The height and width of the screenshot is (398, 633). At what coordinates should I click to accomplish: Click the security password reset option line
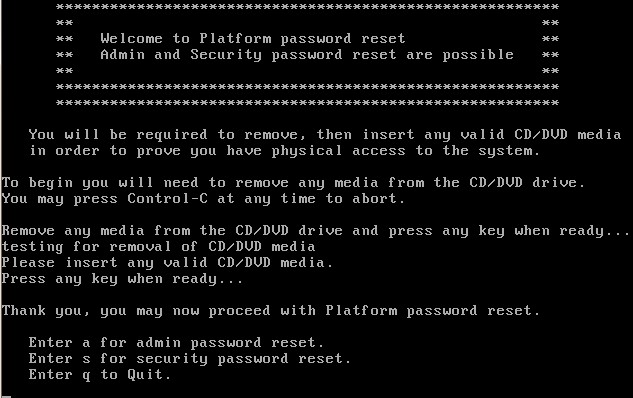190,359
